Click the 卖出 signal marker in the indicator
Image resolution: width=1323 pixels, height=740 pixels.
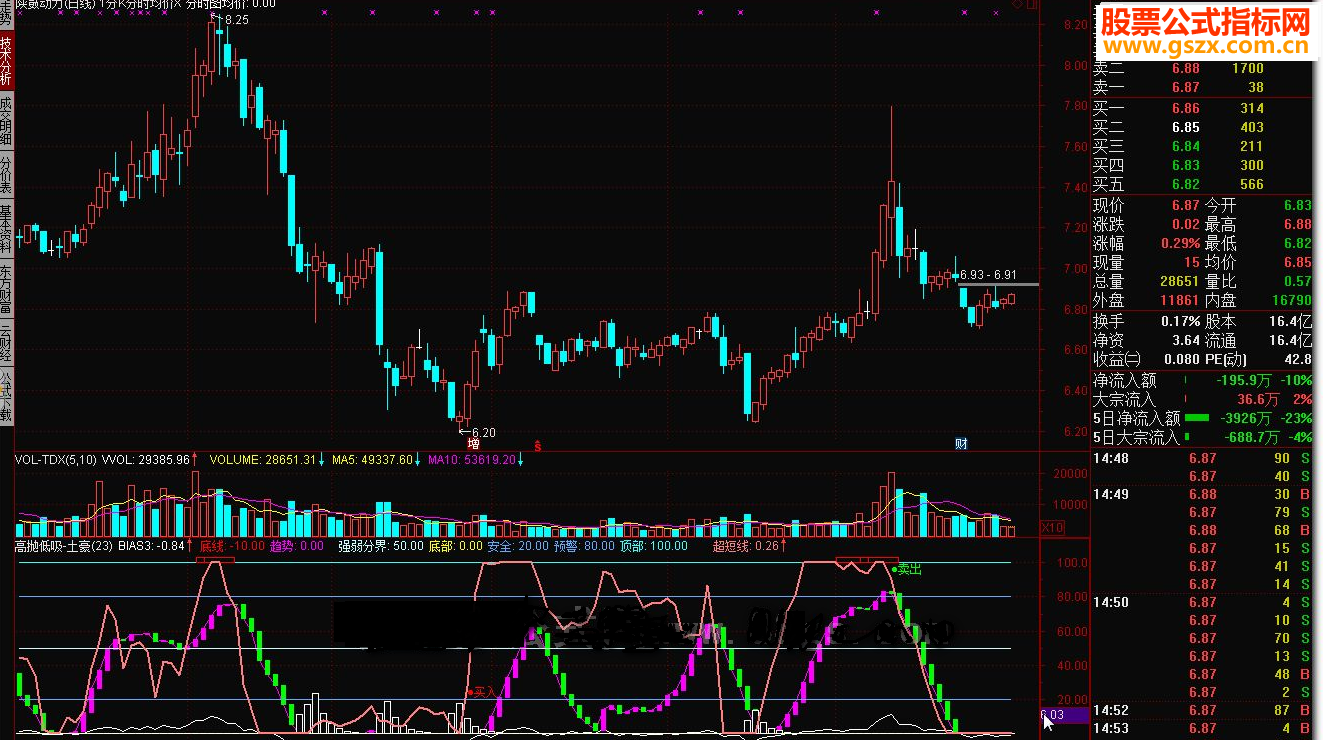click(907, 569)
